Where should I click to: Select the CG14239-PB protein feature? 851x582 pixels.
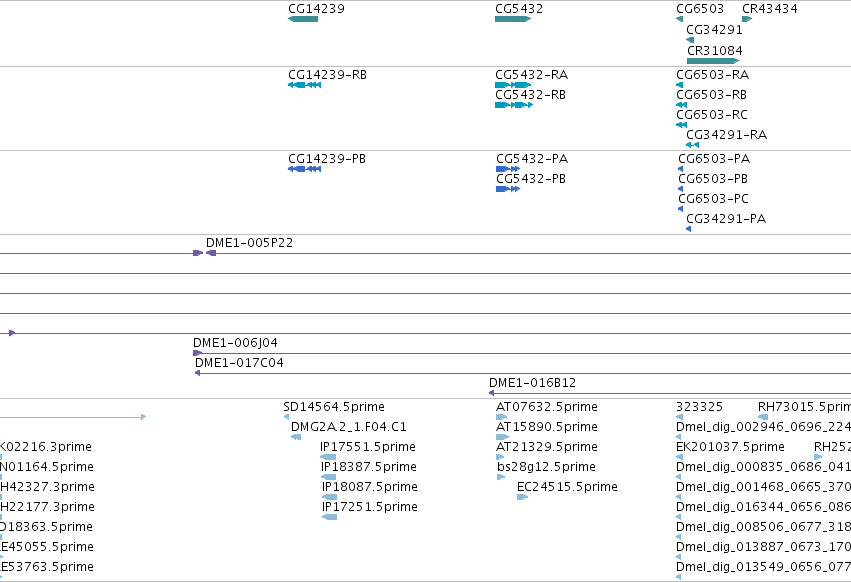[304, 169]
